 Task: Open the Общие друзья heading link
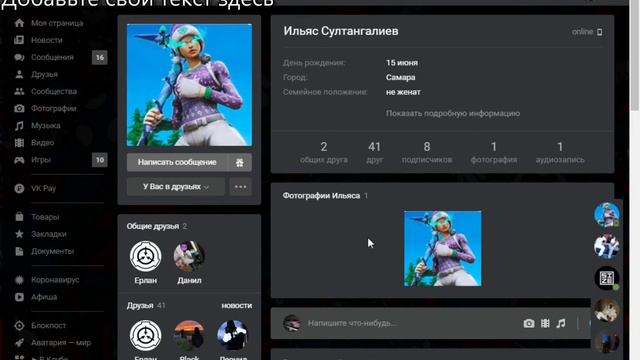153,226
